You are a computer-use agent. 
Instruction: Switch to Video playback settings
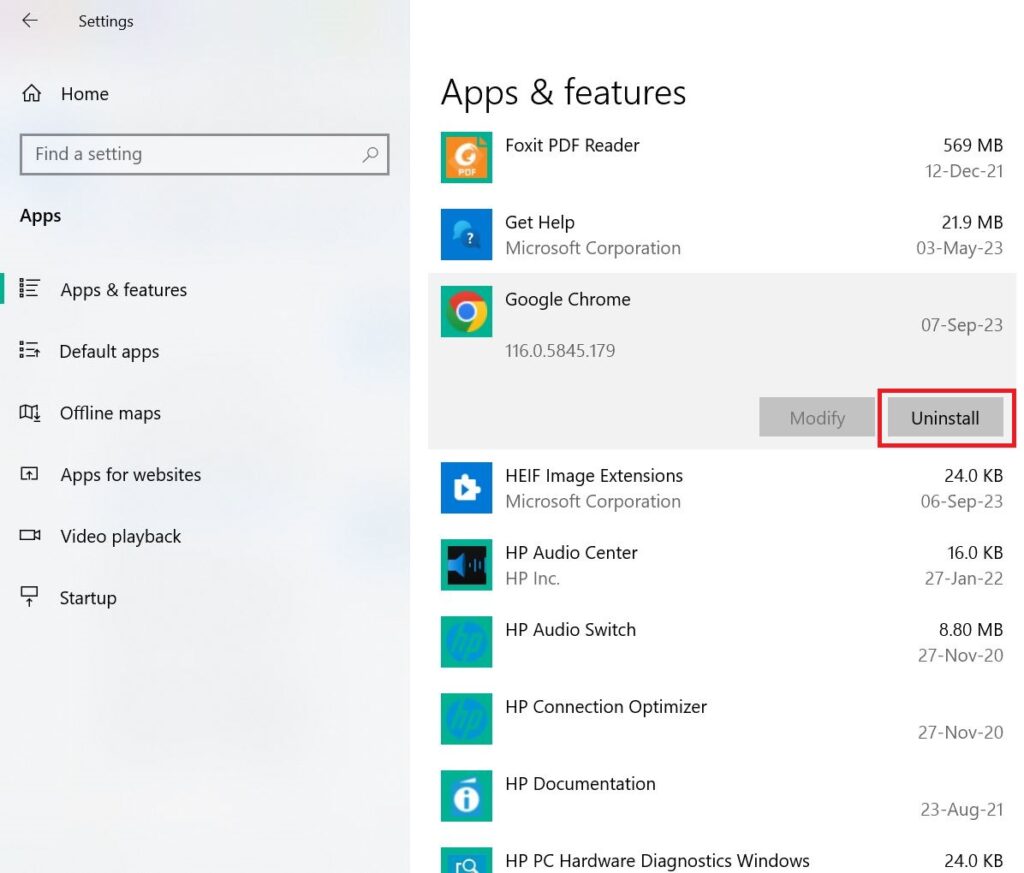click(118, 536)
